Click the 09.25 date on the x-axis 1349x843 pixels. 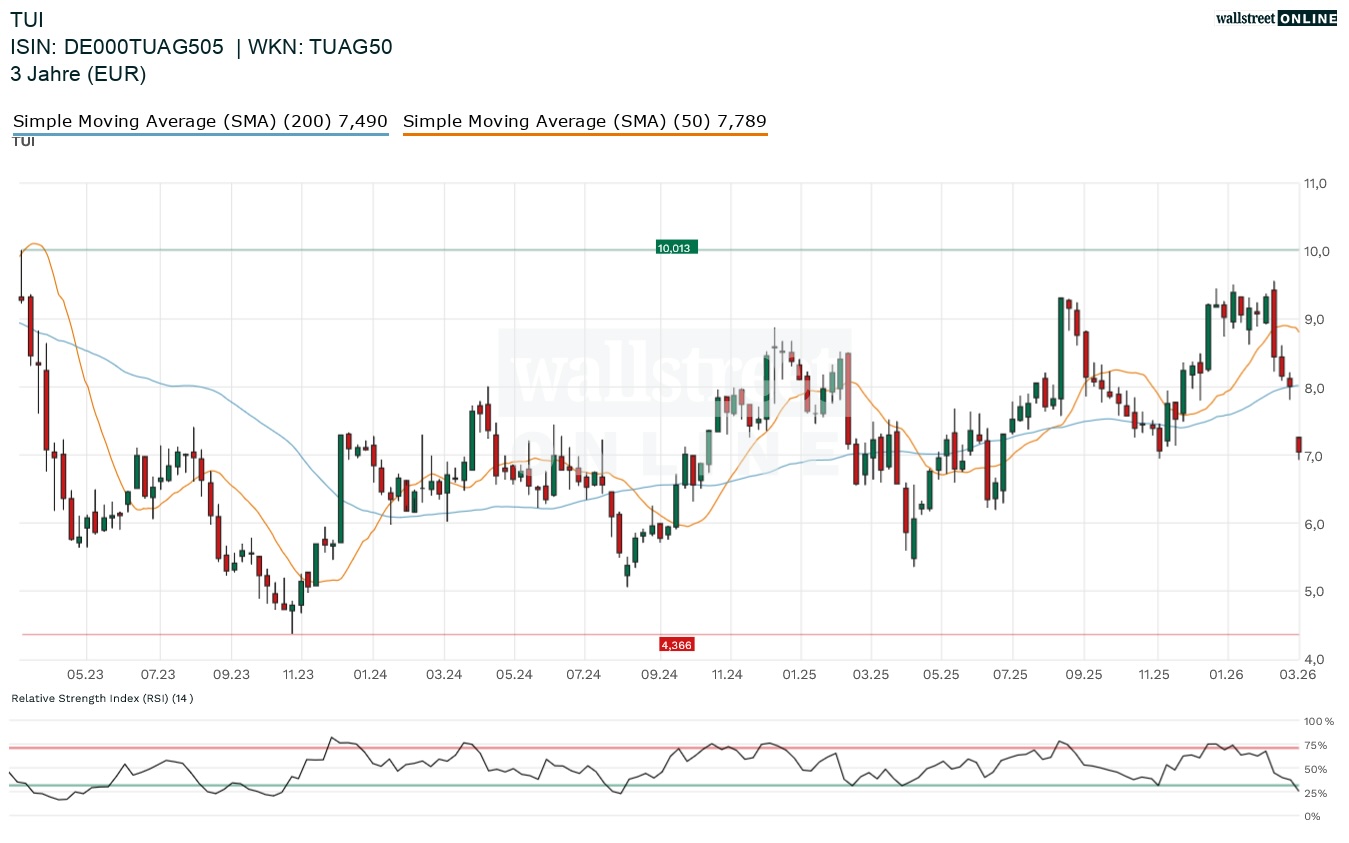click(1084, 675)
